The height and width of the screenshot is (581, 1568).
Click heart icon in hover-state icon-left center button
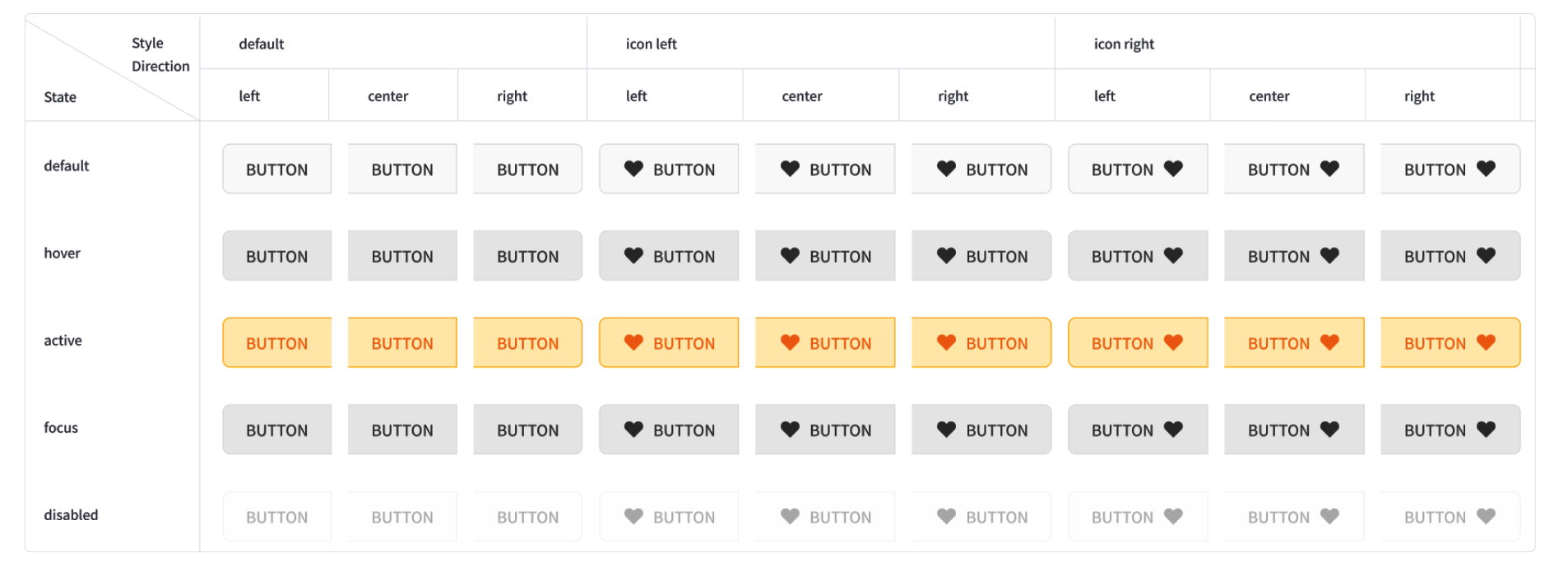coord(790,256)
